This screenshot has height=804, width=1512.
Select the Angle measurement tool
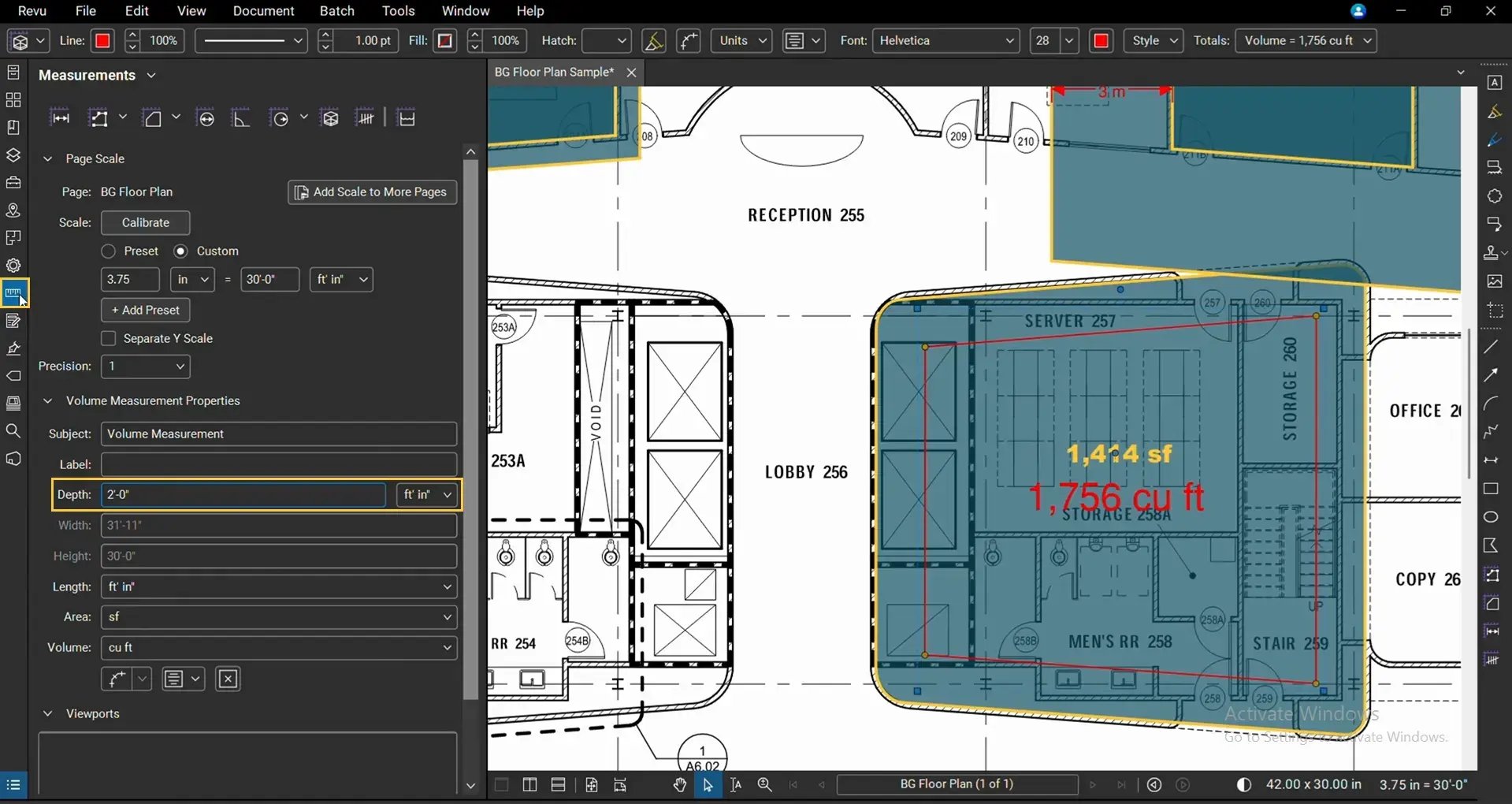240,118
